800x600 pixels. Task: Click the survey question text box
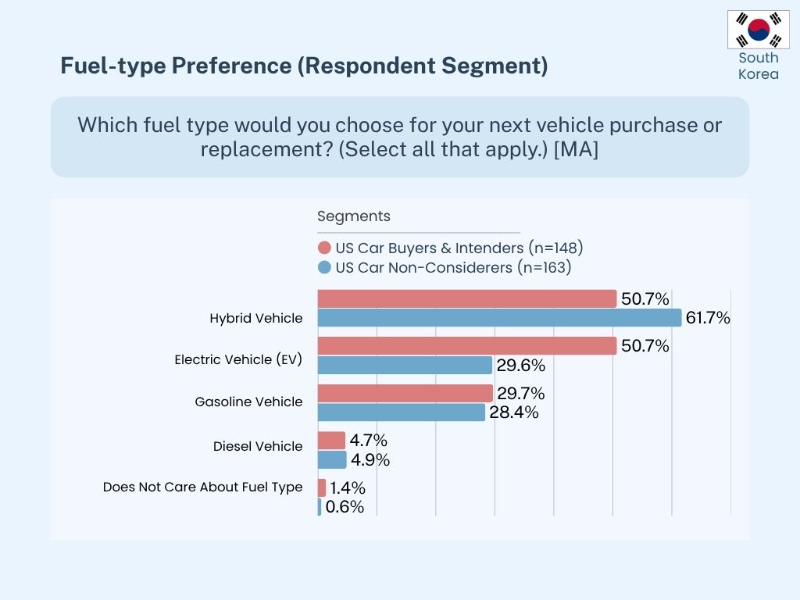click(x=400, y=137)
